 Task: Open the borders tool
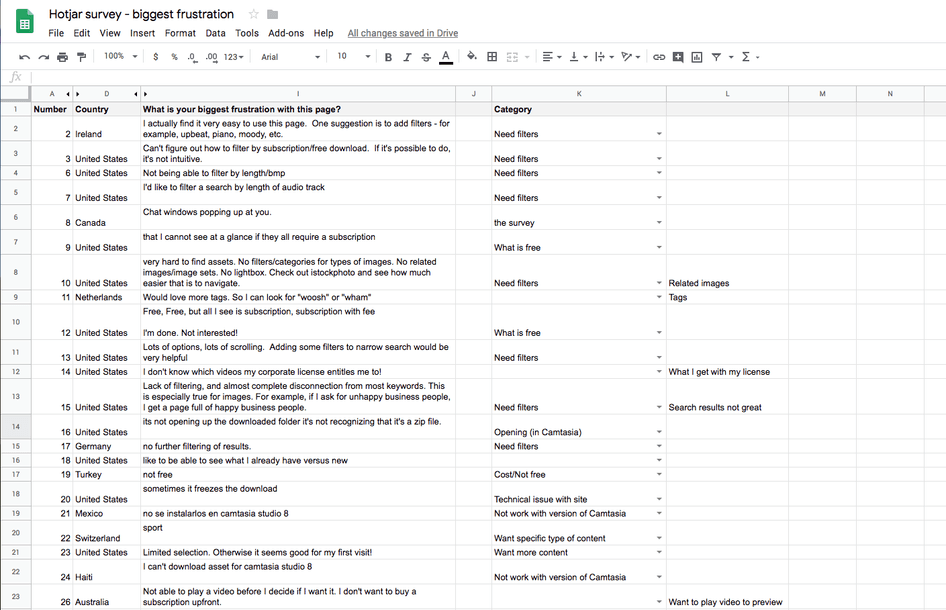click(x=492, y=57)
